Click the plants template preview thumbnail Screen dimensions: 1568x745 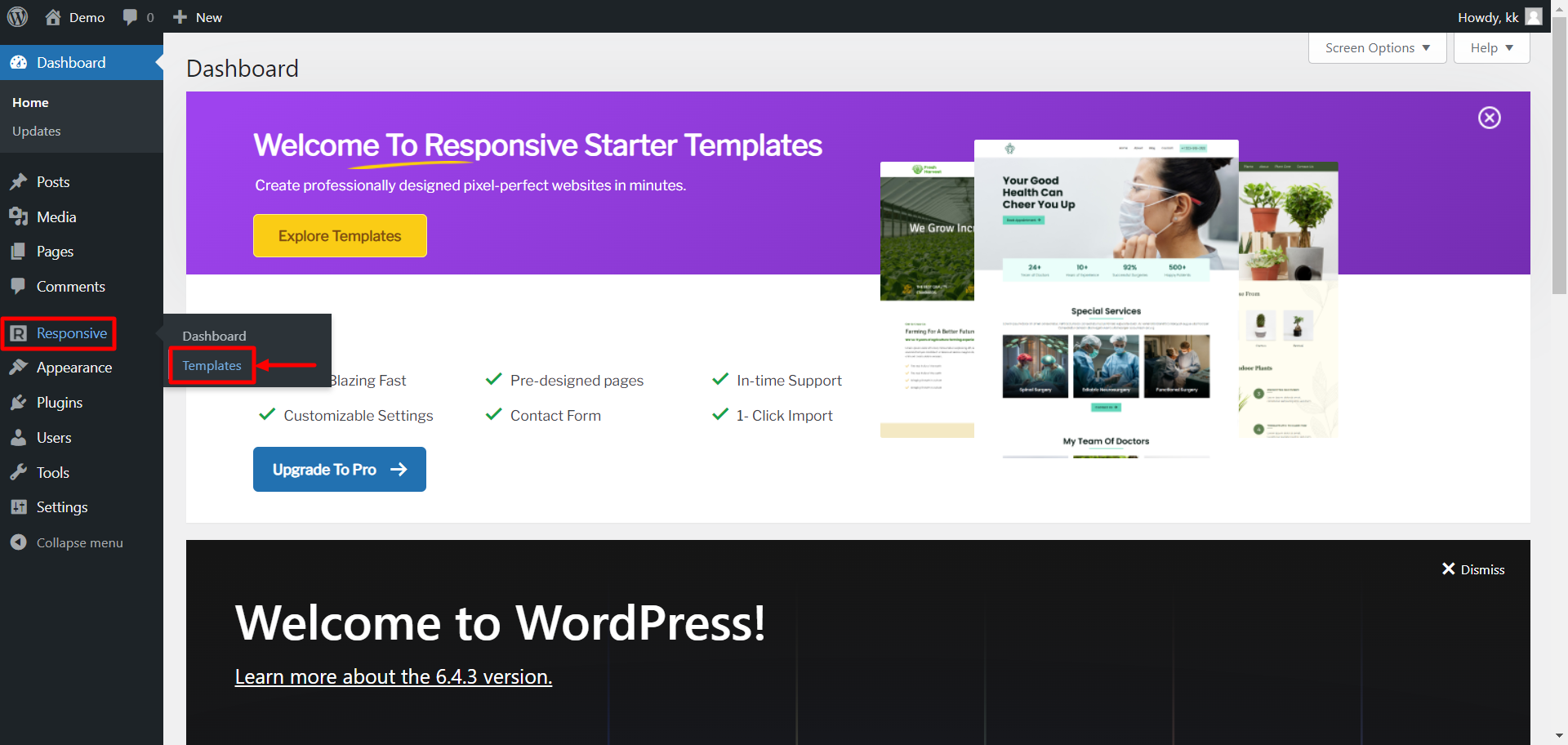pos(1288,300)
